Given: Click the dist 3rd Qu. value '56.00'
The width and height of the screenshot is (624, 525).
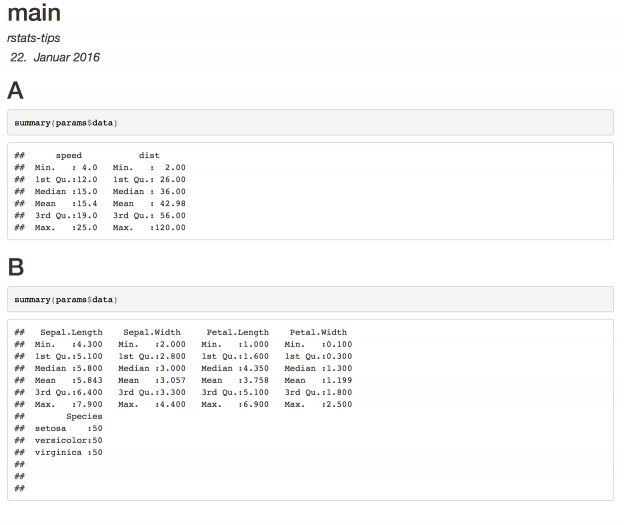Looking at the screenshot, I should click(173, 215).
